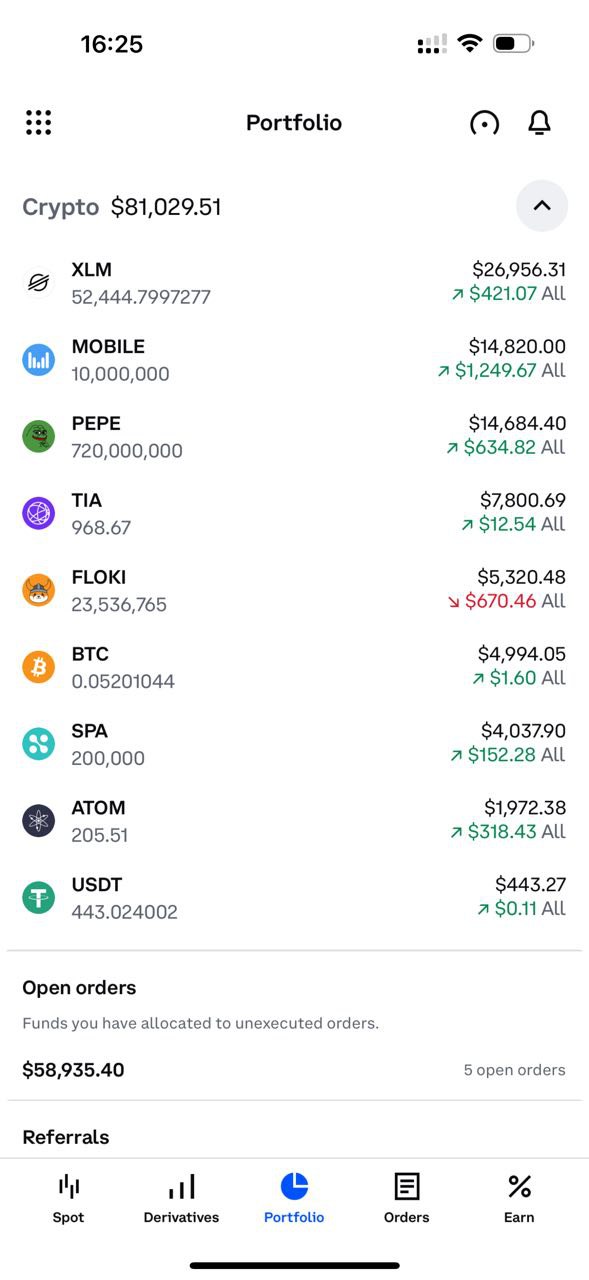
Task: Open the nine-dot apps grid menu
Action: pos(38,123)
